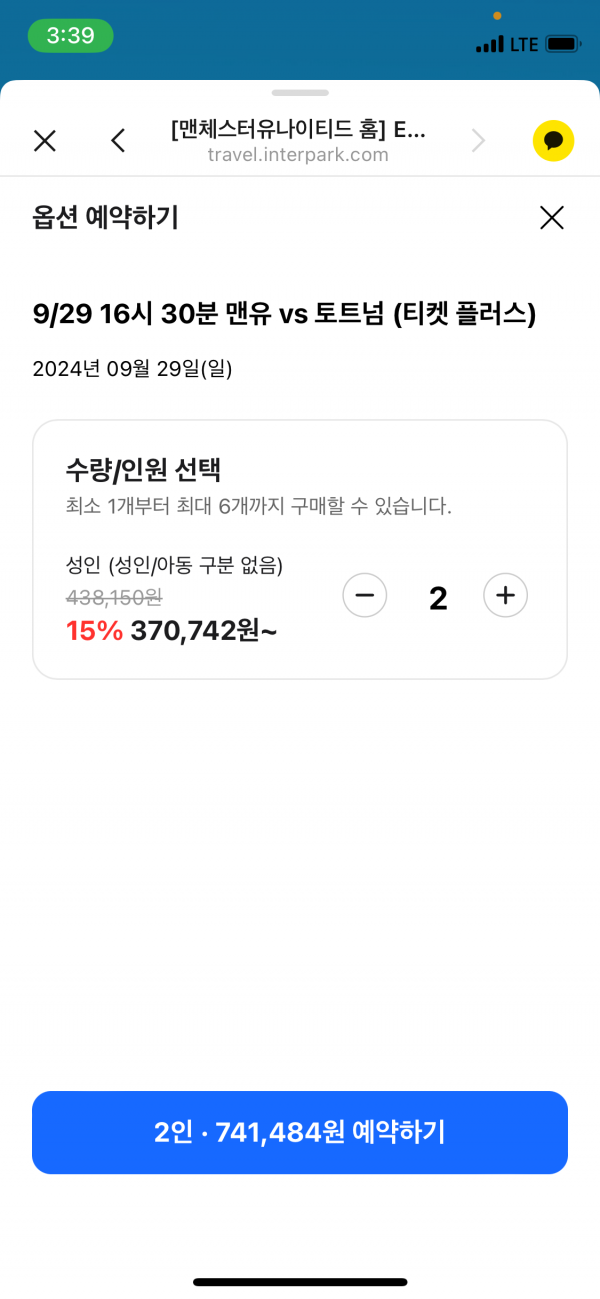Tap the home indicator bar at bottom

pos(300,1282)
